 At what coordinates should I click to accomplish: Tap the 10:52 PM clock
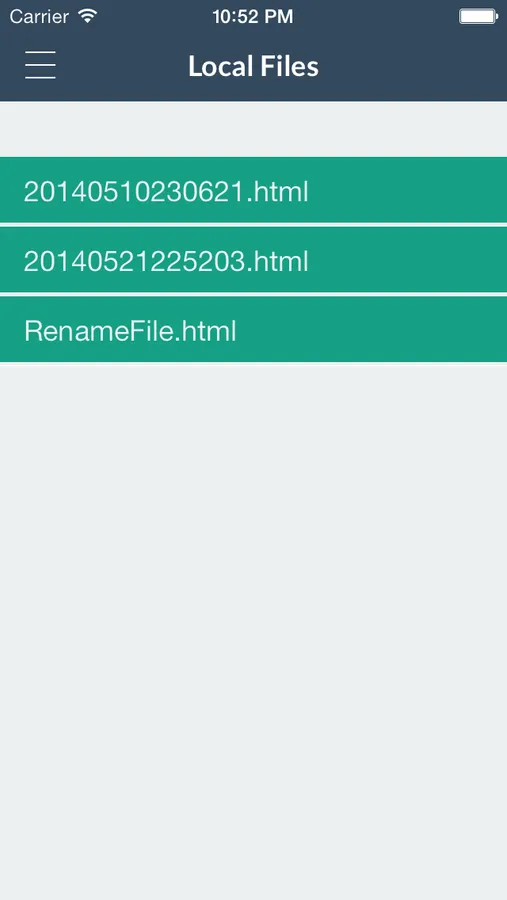[253, 17]
